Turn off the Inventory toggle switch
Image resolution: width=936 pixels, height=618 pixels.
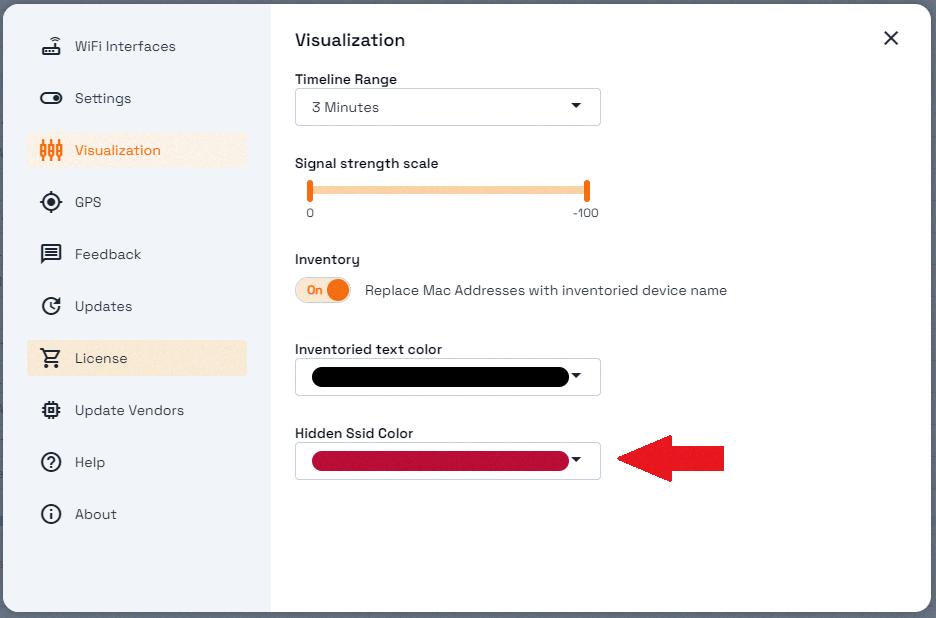pos(323,290)
